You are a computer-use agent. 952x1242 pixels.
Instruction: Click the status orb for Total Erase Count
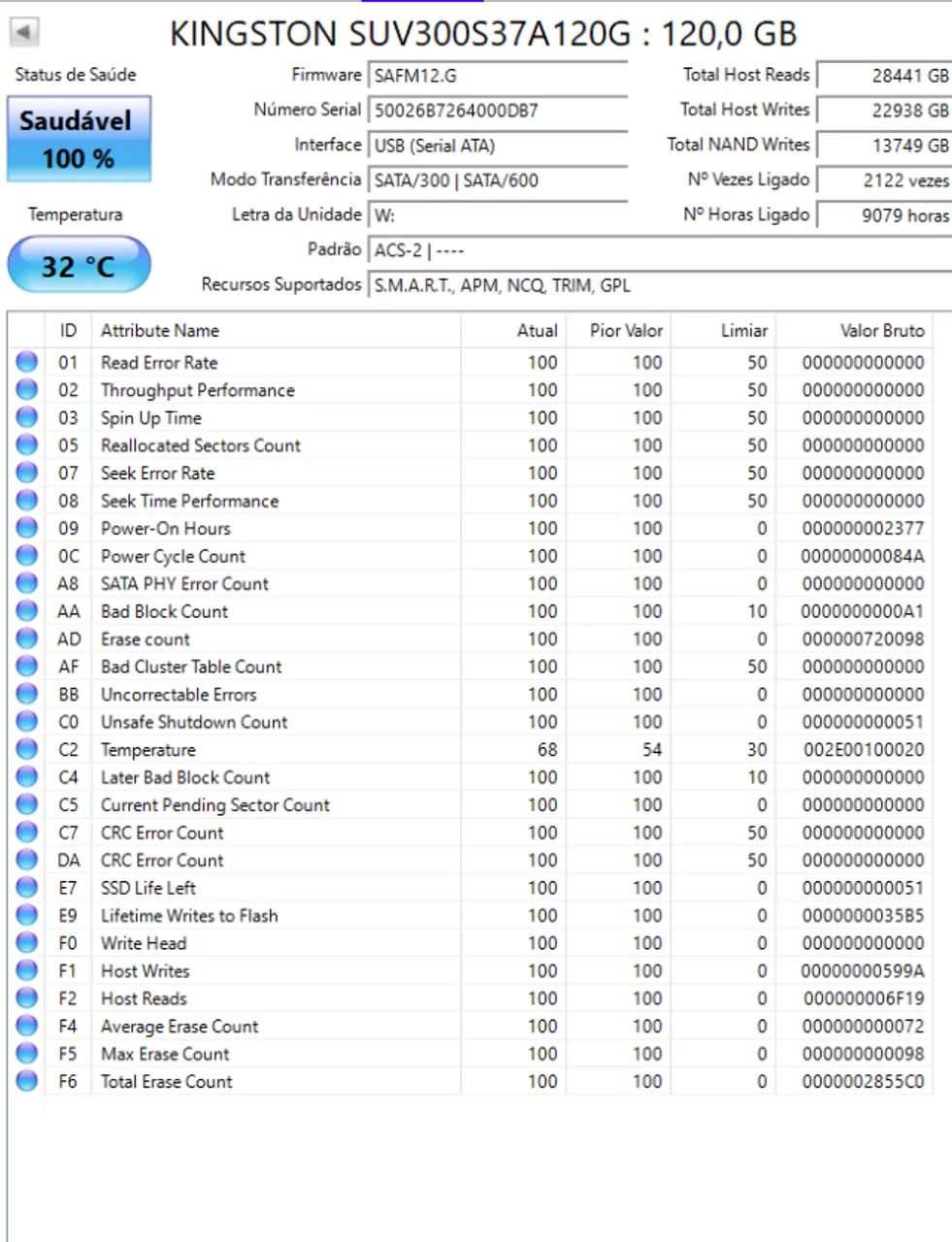click(27, 1081)
